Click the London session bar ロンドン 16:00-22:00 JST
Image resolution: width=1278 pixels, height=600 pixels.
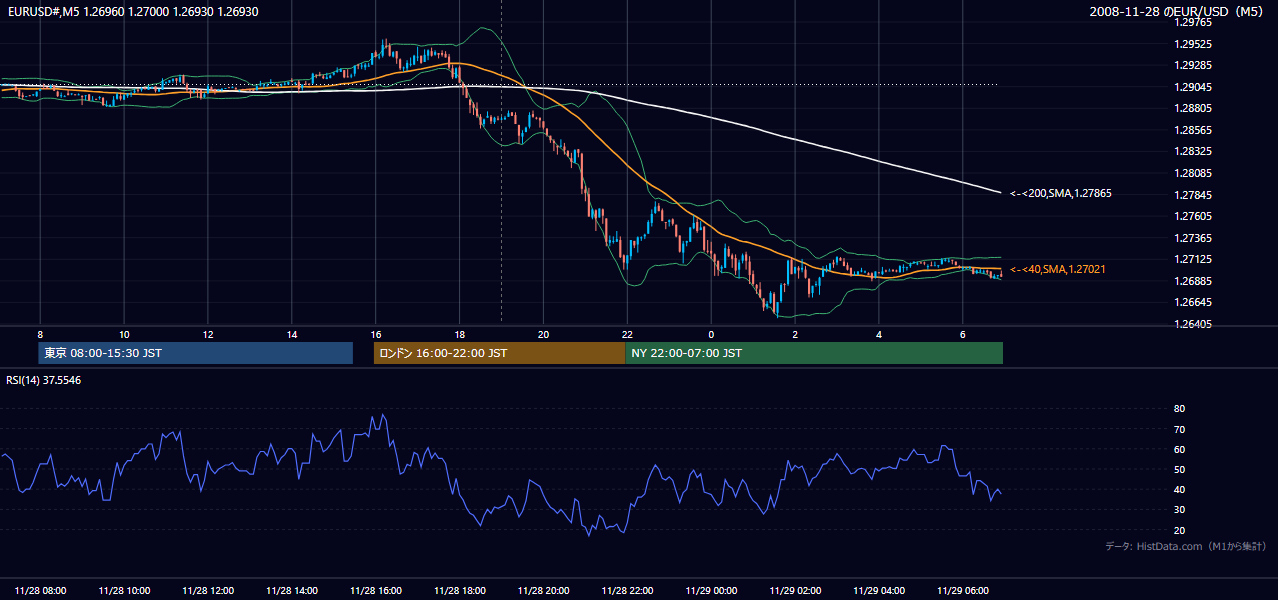[x=499, y=353]
